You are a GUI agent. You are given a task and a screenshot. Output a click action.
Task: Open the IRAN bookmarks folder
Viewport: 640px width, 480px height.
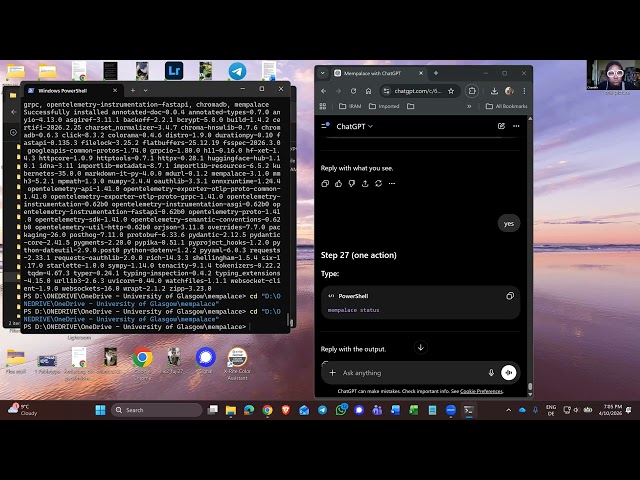[350, 106]
